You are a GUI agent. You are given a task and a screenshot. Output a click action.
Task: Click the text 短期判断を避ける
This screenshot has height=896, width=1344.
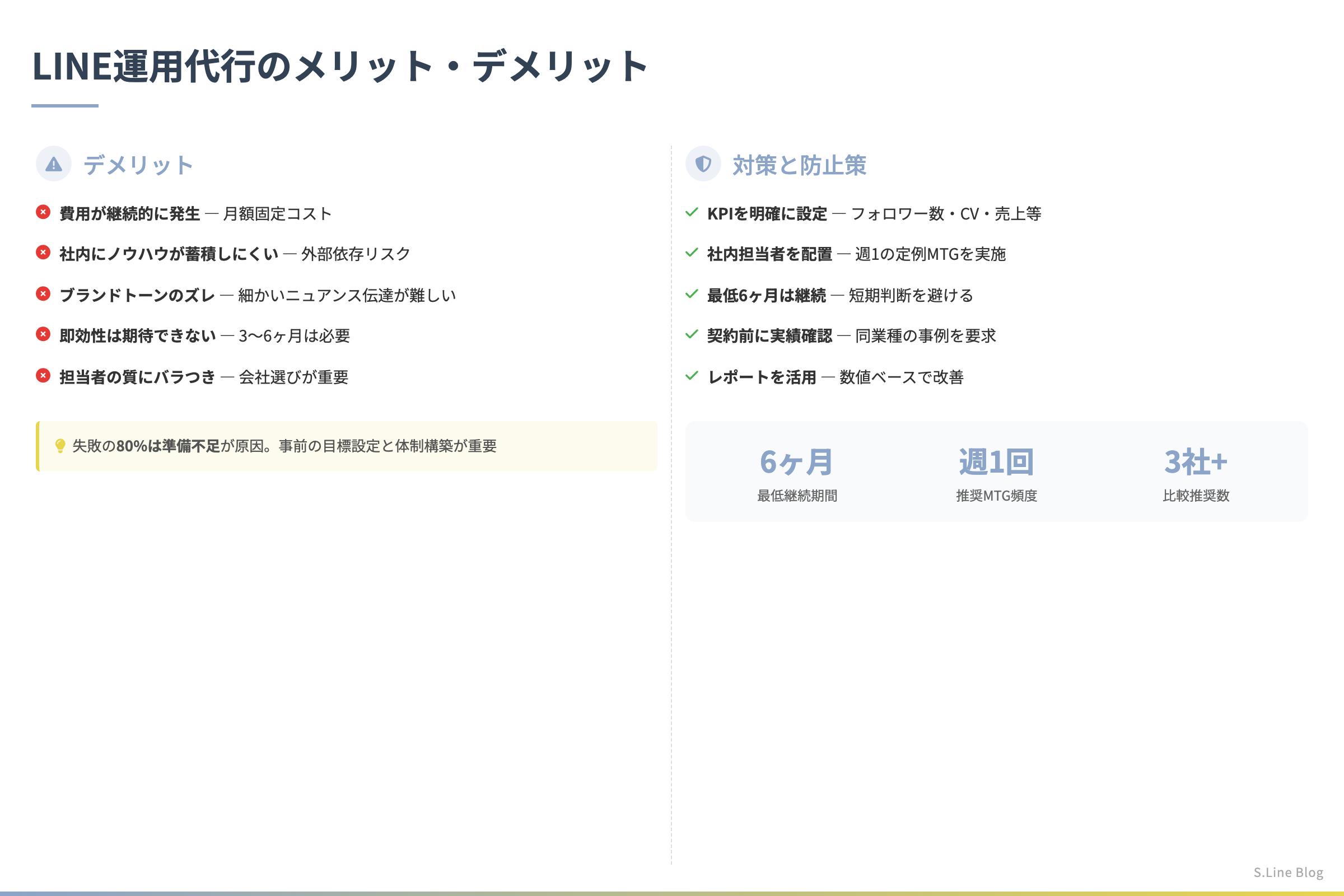pyautogui.click(x=911, y=296)
